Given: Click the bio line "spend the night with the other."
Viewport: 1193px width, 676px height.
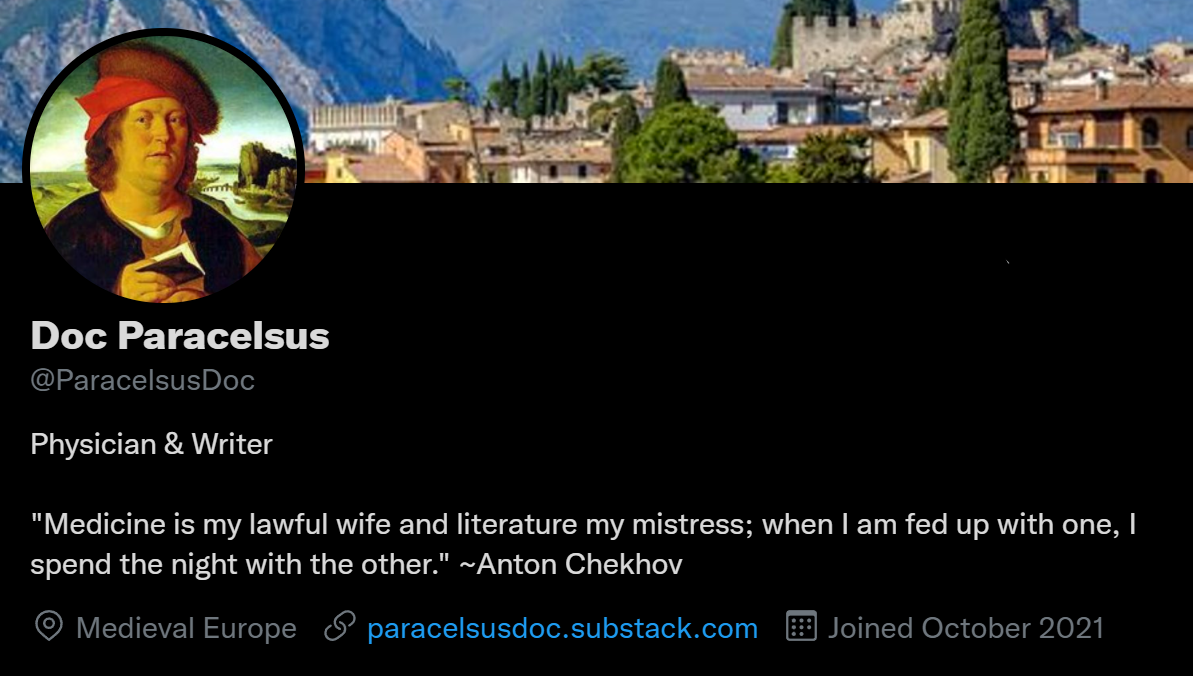Looking at the screenshot, I should pos(240,564).
